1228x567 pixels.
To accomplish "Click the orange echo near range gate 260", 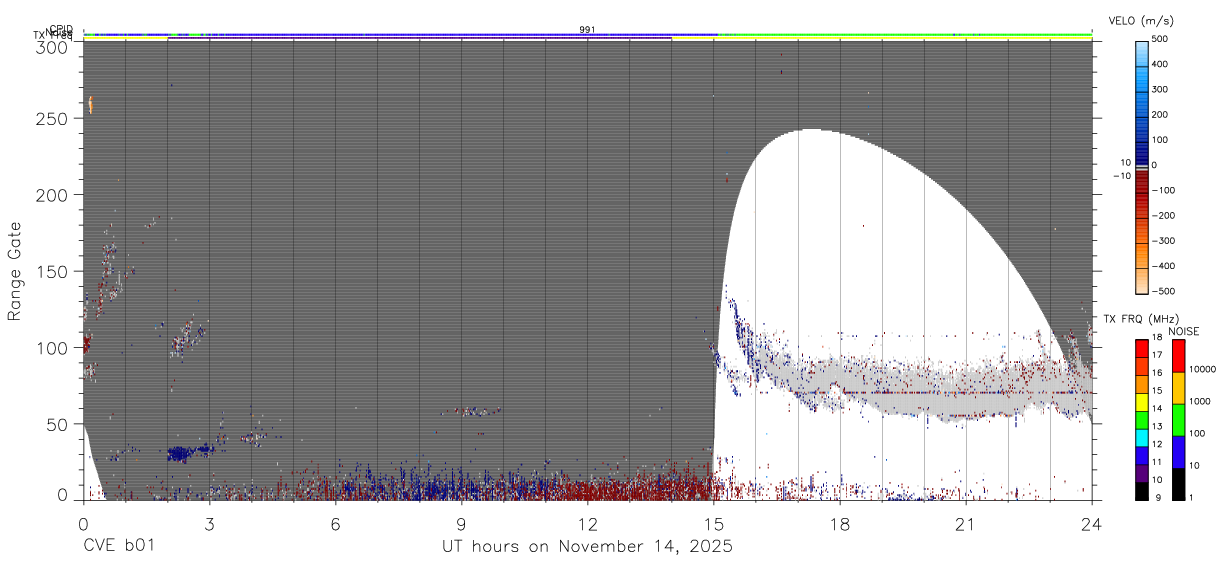I will tap(91, 104).
